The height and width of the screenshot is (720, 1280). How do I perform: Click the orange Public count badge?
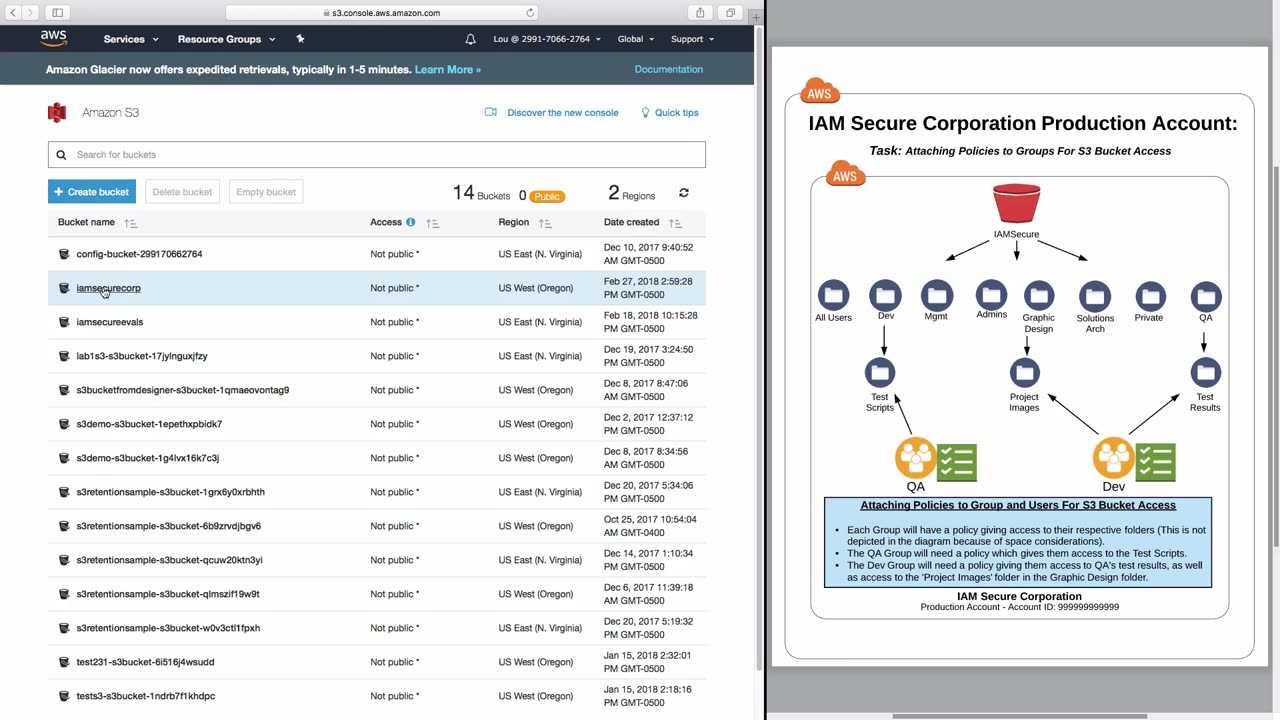[x=547, y=196]
